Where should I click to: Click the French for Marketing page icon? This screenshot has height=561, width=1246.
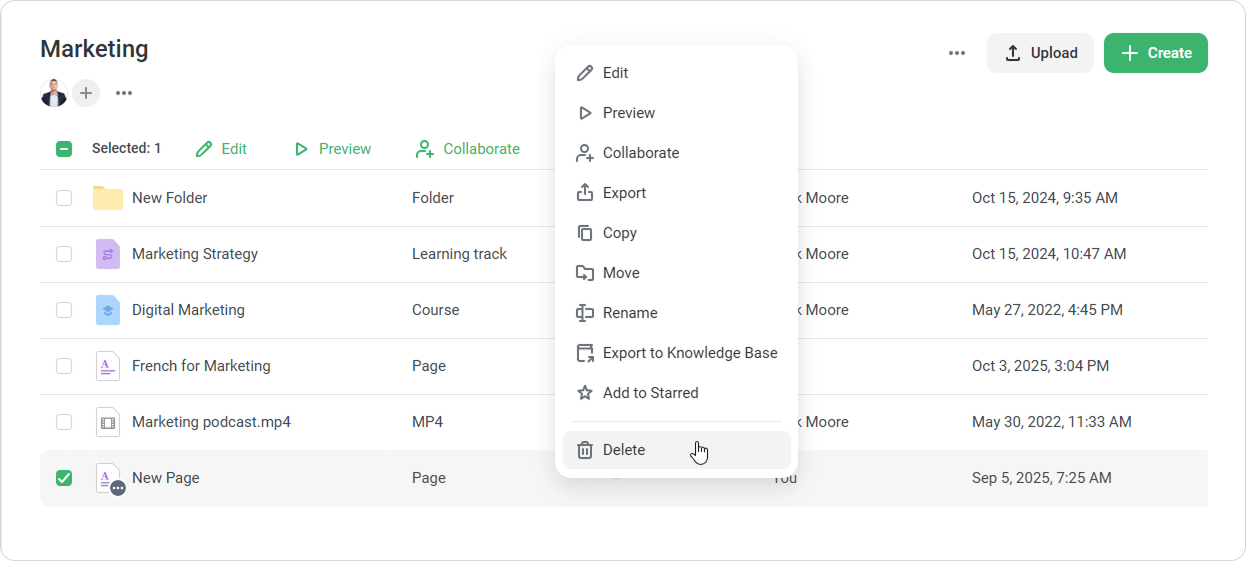coord(107,366)
